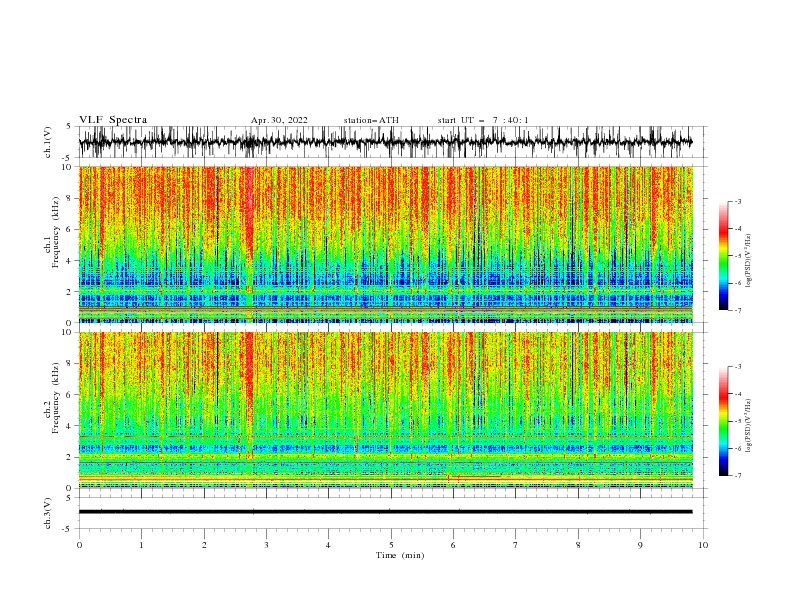This screenshot has height=612, width=792.
Task: Click the time-axis tick label "3"
Action: [x=266, y=545]
